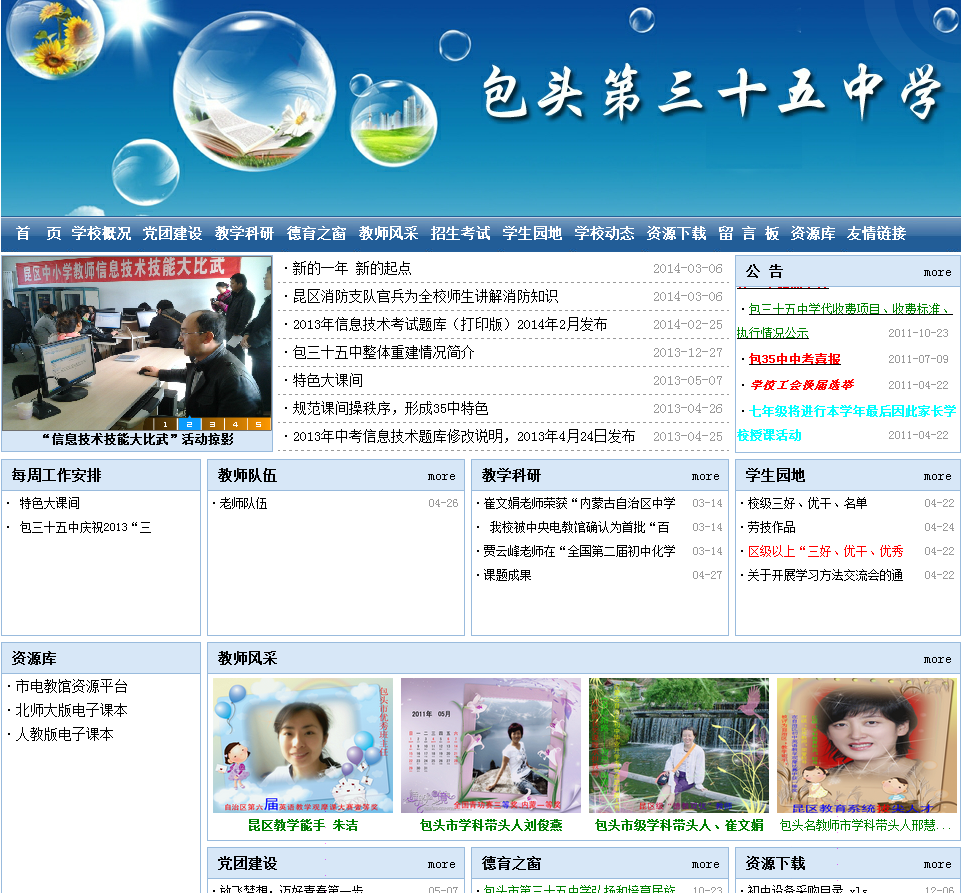Open the 老师队伍 link

tap(243, 504)
